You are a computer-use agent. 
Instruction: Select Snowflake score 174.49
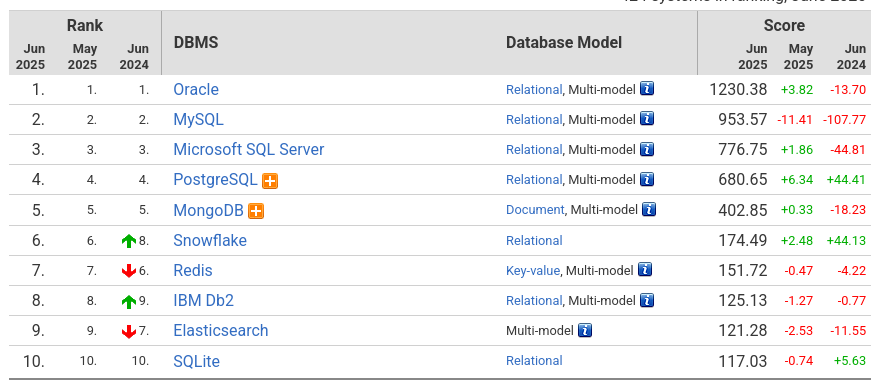click(742, 240)
